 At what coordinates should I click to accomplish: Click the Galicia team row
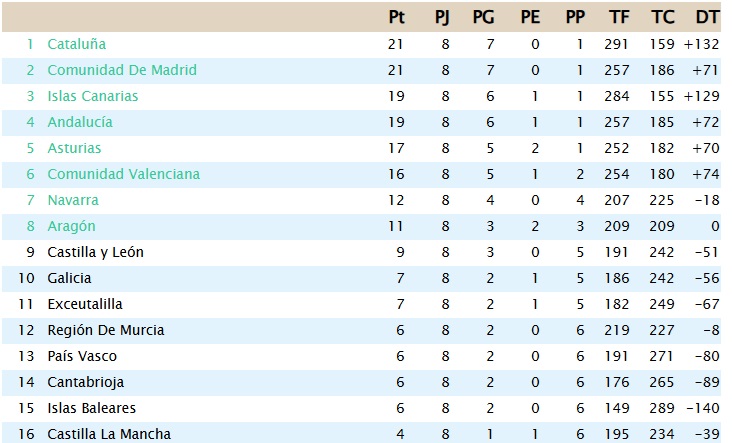pos(69,278)
